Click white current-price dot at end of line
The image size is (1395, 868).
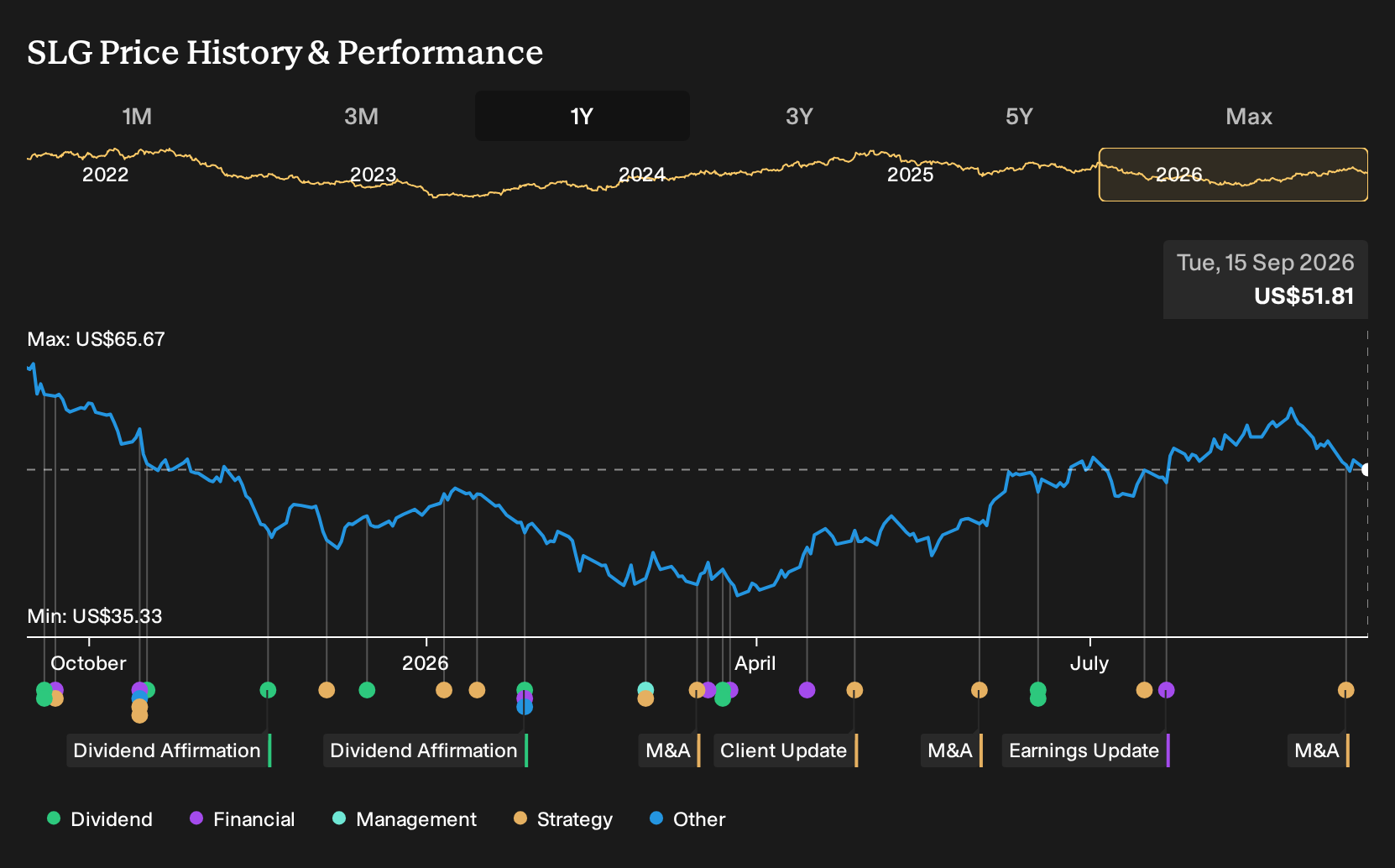(1366, 469)
